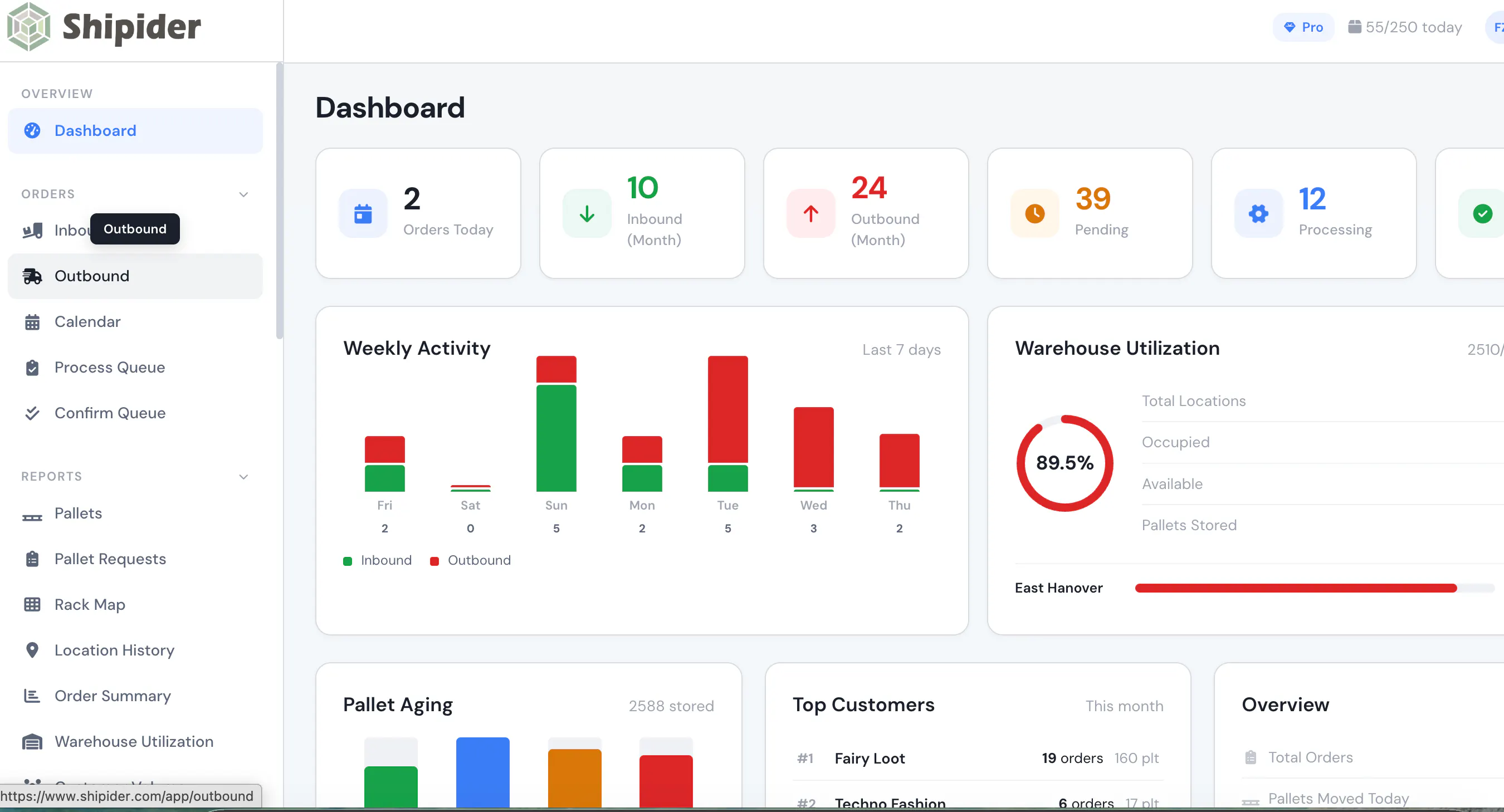Click the green checkmark stat icon
The height and width of the screenshot is (812, 1504).
1482,214
